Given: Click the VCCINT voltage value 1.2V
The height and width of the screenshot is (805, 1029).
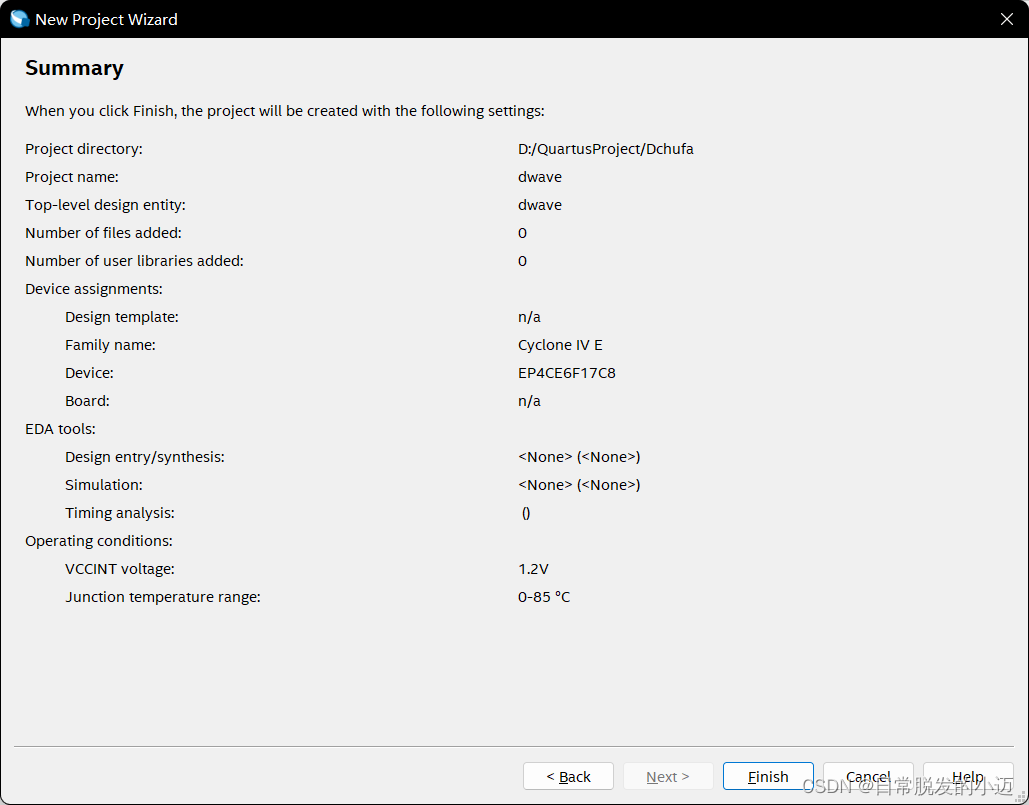Looking at the screenshot, I should point(533,569).
